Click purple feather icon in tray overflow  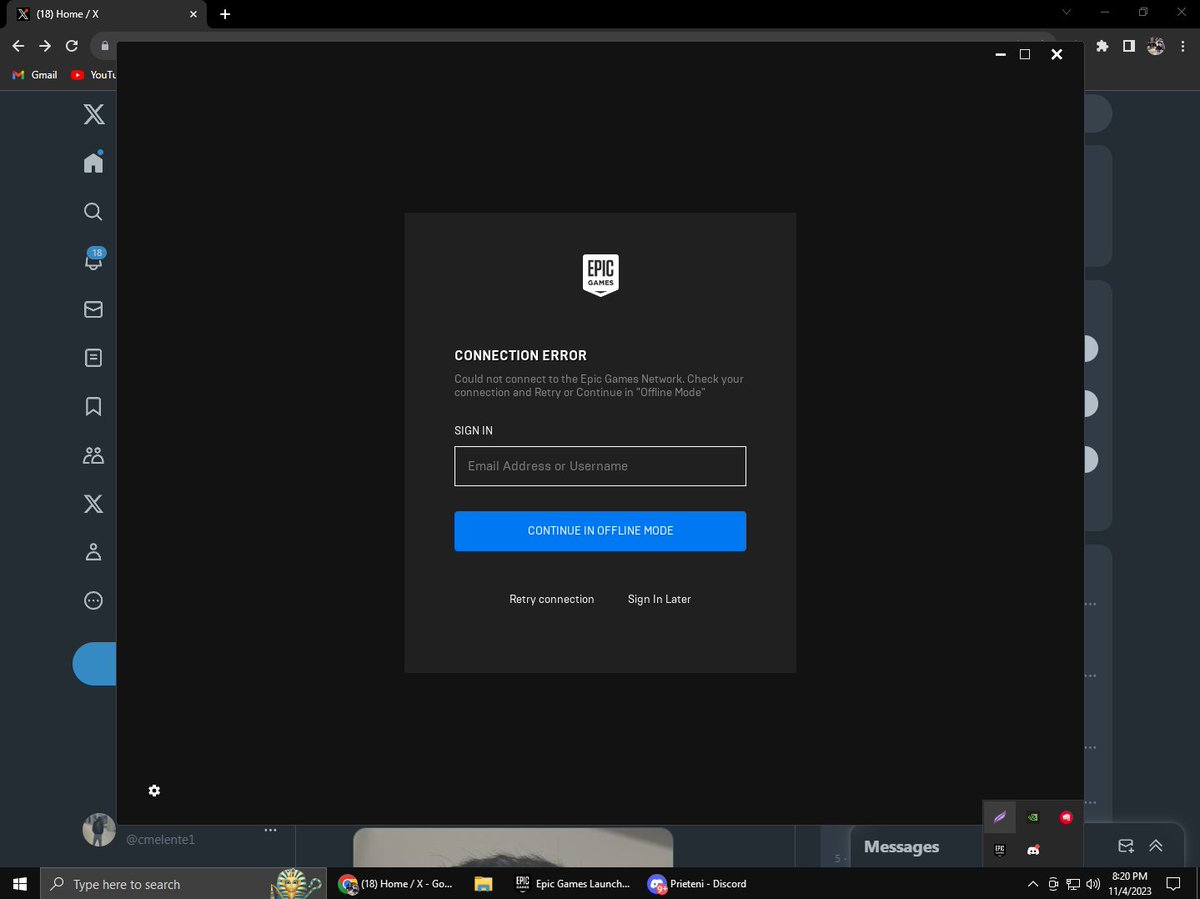coord(1000,817)
